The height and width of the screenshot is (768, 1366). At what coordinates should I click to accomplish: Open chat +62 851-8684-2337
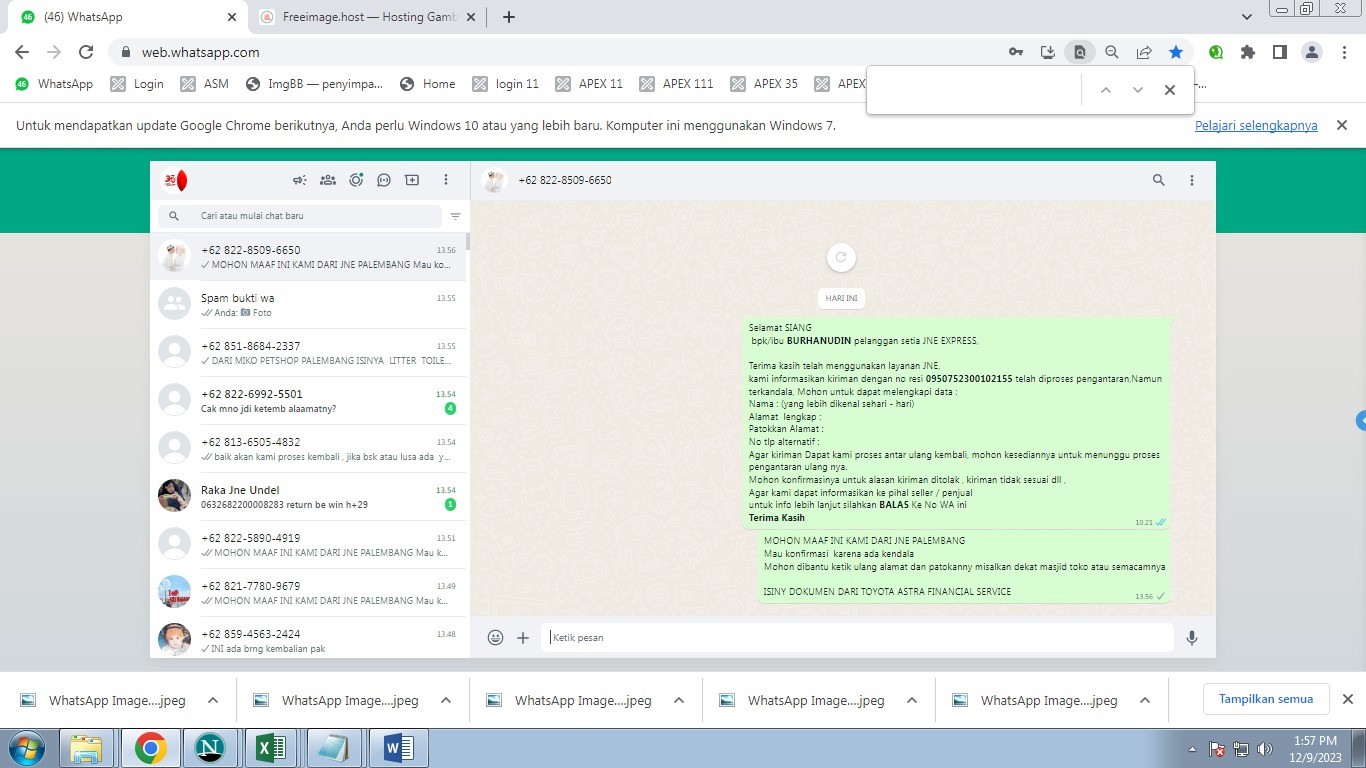pos(308,353)
